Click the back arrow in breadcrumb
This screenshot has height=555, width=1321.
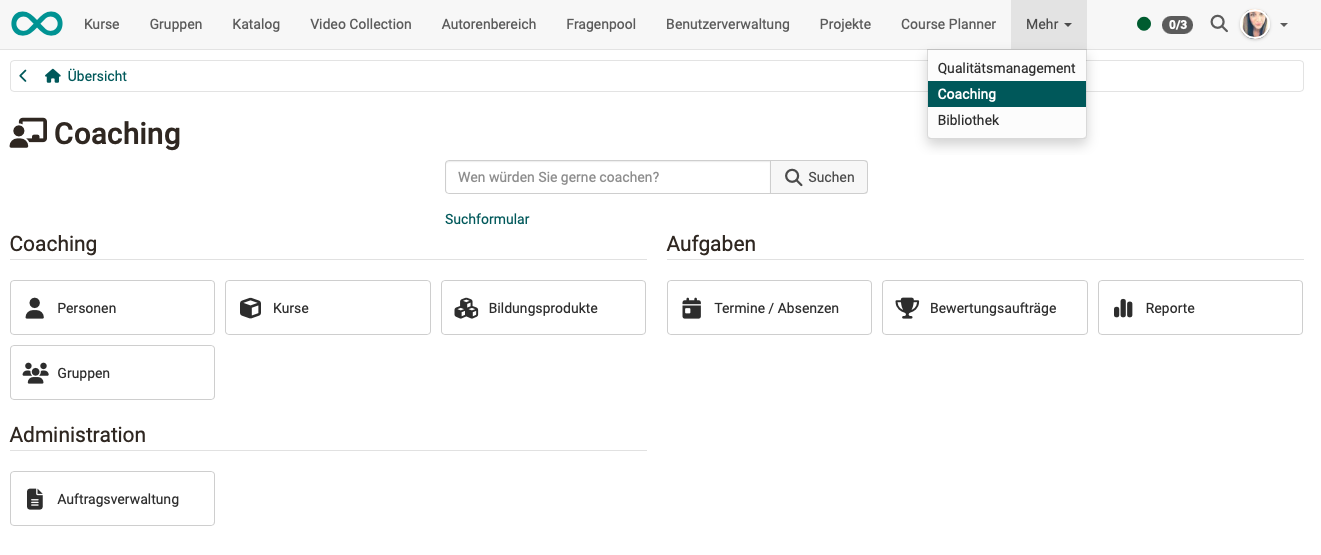[x=23, y=76]
